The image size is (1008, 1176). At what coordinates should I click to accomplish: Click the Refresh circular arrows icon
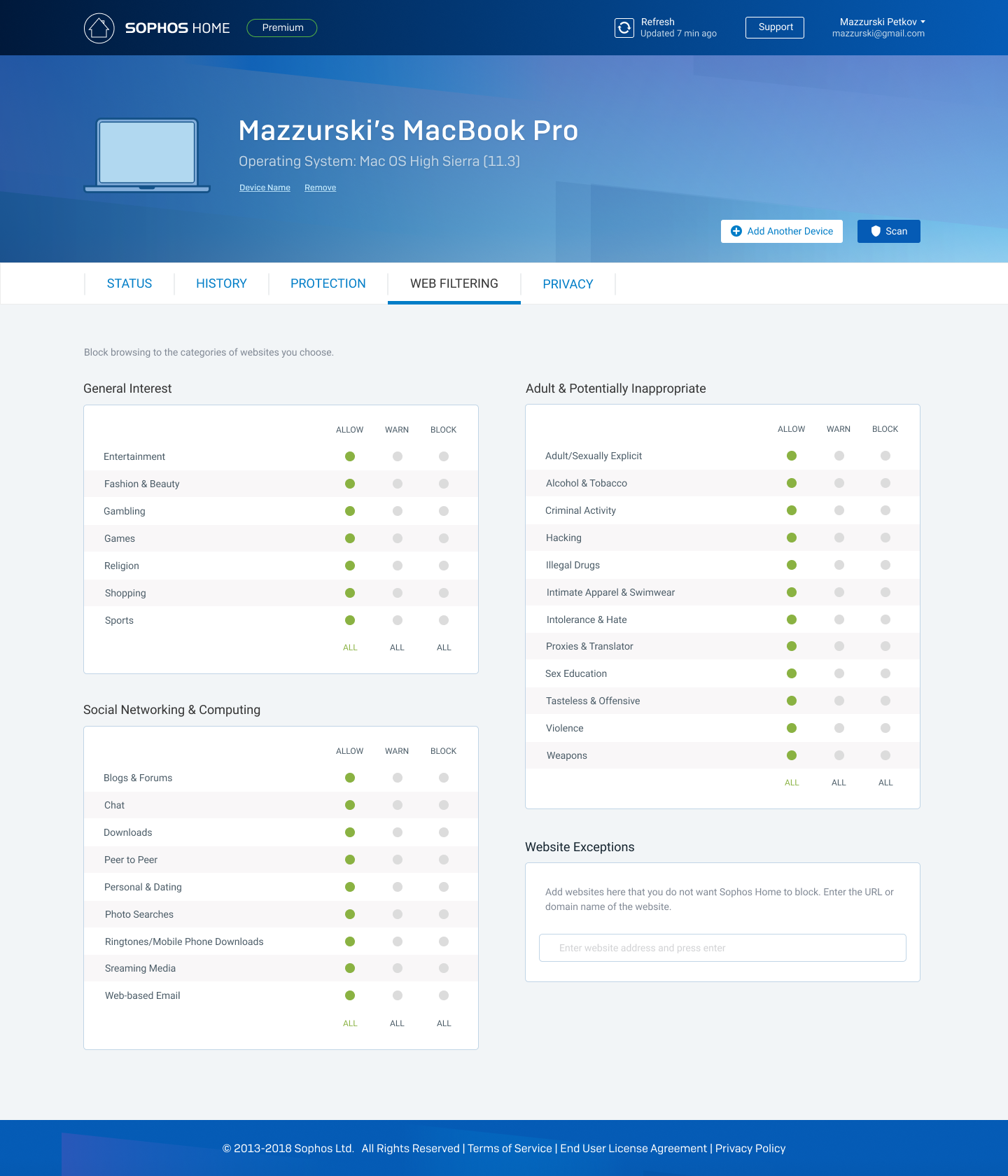(x=624, y=28)
